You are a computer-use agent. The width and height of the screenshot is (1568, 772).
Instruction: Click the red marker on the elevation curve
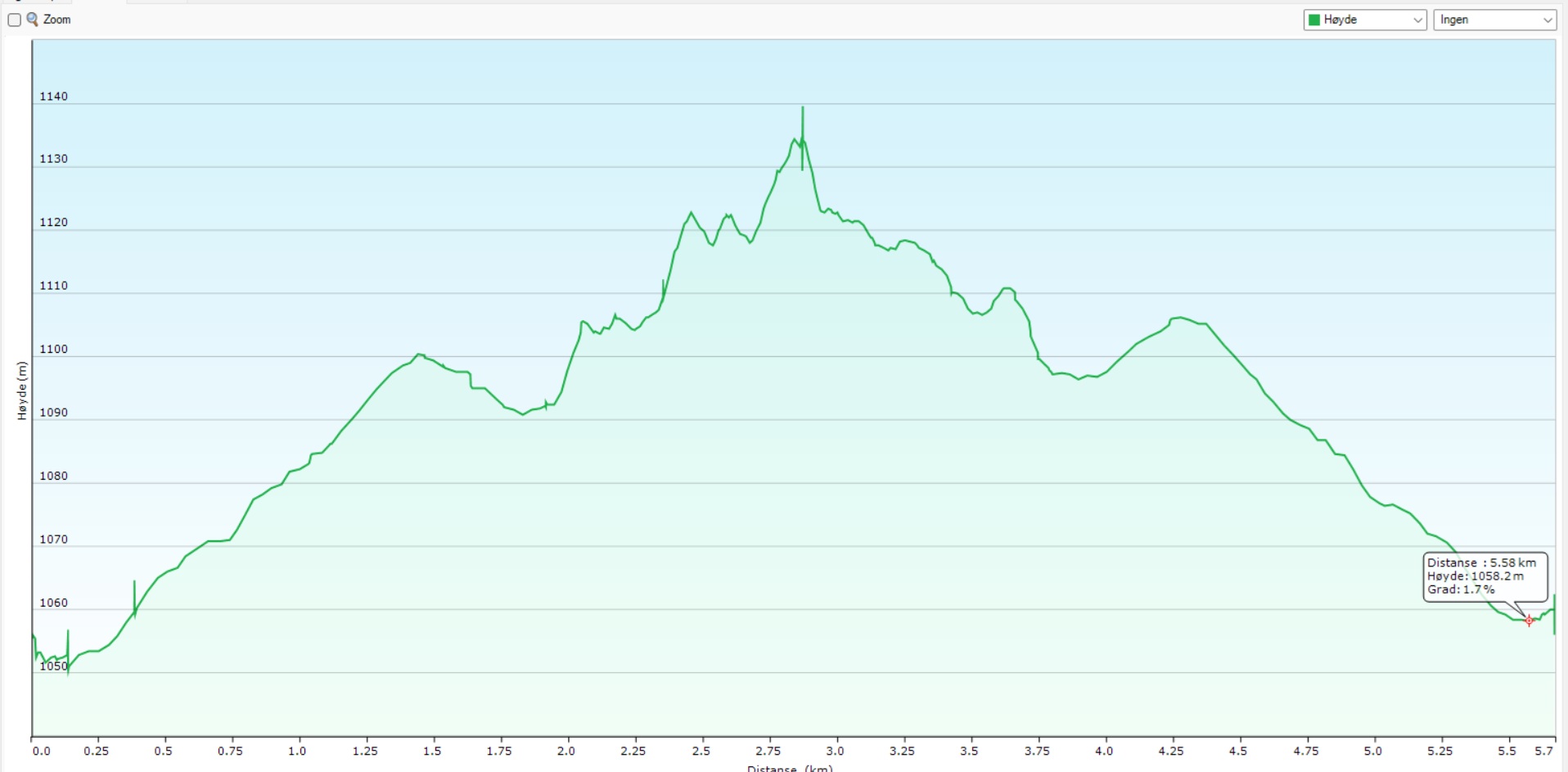[1529, 621]
